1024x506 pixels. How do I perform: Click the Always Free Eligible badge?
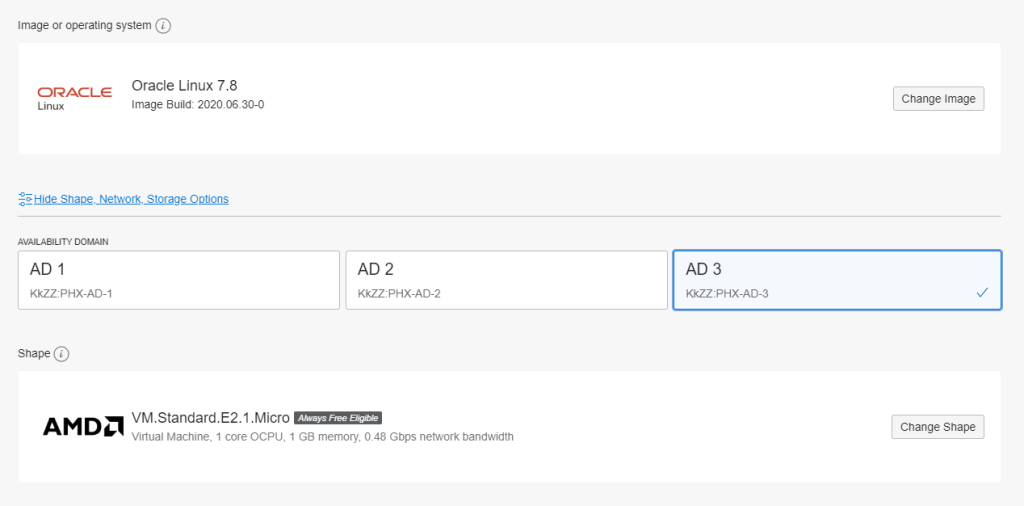pos(338,418)
